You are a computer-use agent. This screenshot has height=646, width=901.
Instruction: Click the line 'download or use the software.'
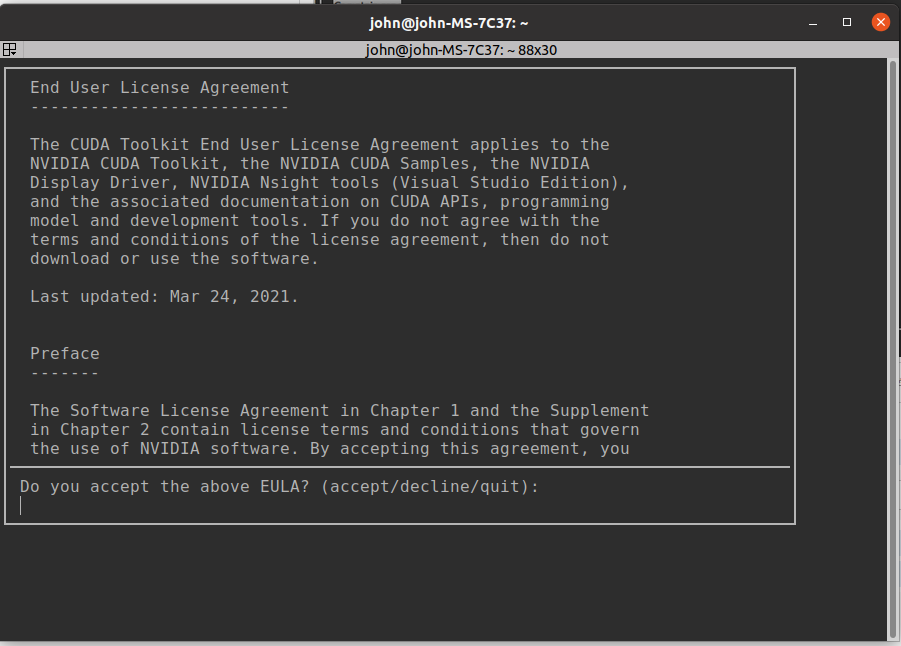point(174,259)
